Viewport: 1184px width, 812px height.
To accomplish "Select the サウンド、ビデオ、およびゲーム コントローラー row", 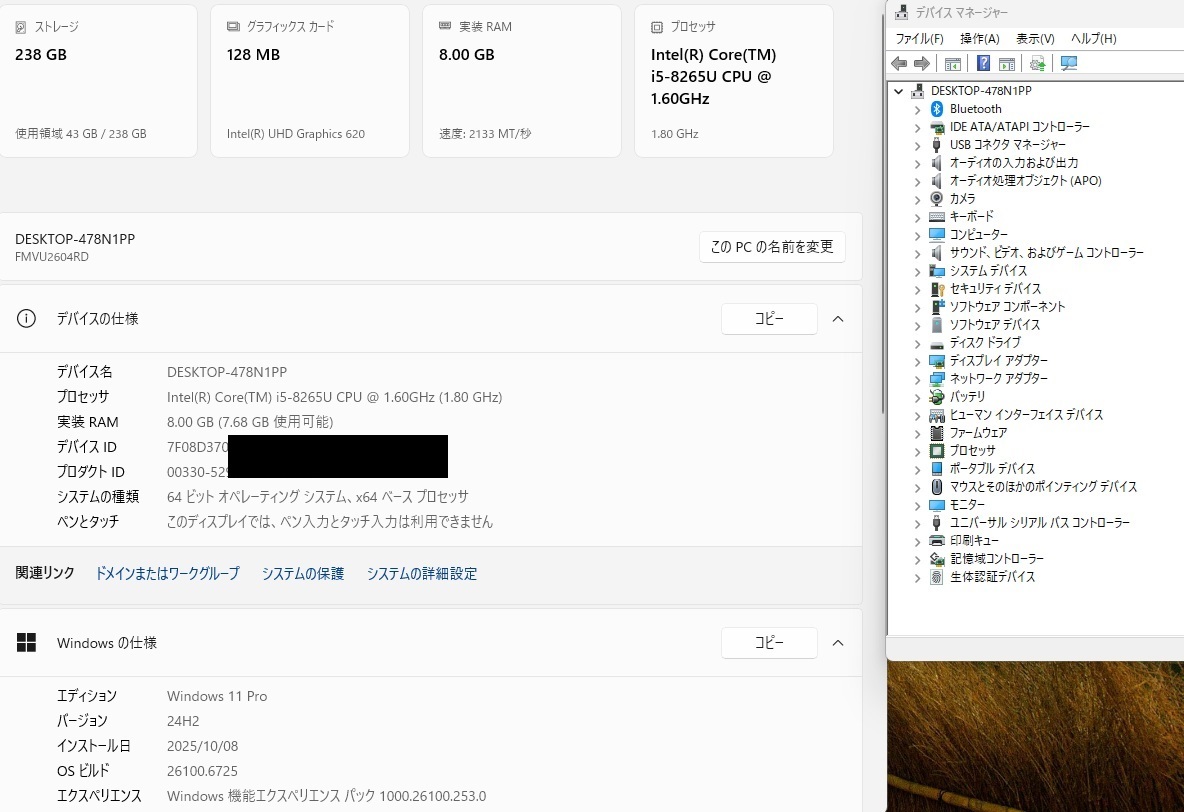I will tap(1046, 253).
